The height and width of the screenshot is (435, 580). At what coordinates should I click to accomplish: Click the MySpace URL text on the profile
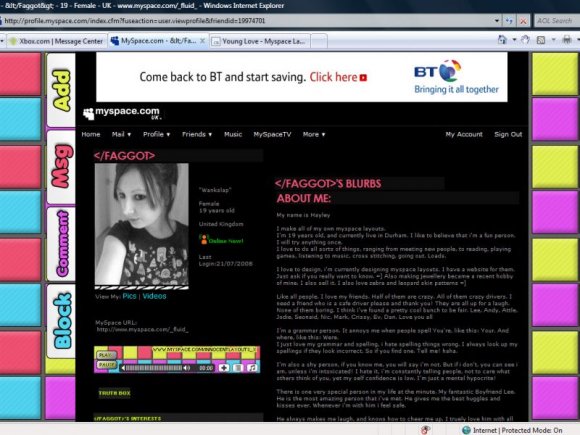(142, 329)
